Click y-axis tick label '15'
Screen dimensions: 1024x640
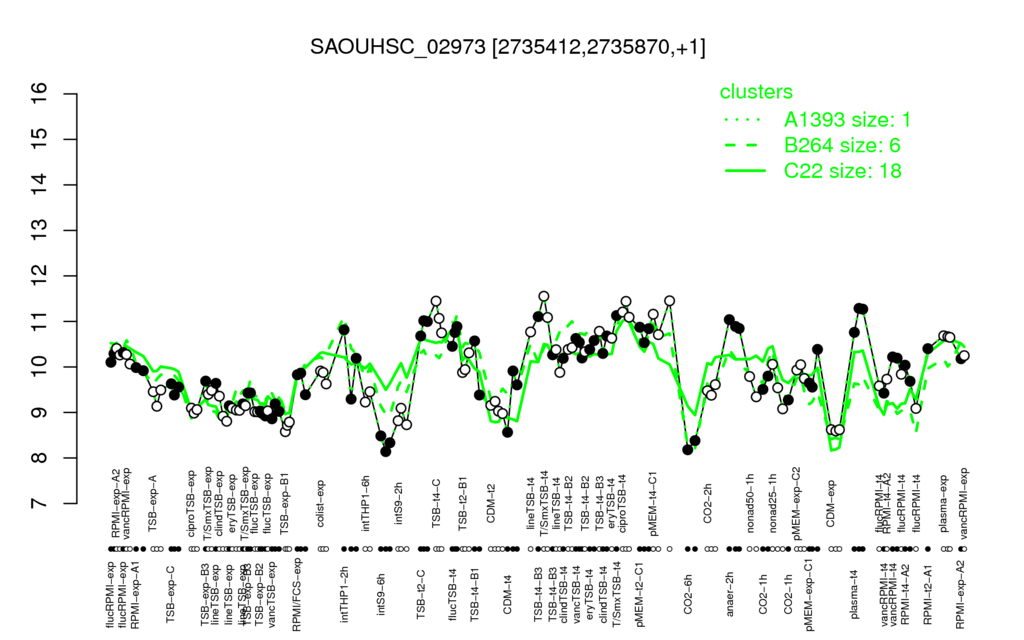pos(40,139)
